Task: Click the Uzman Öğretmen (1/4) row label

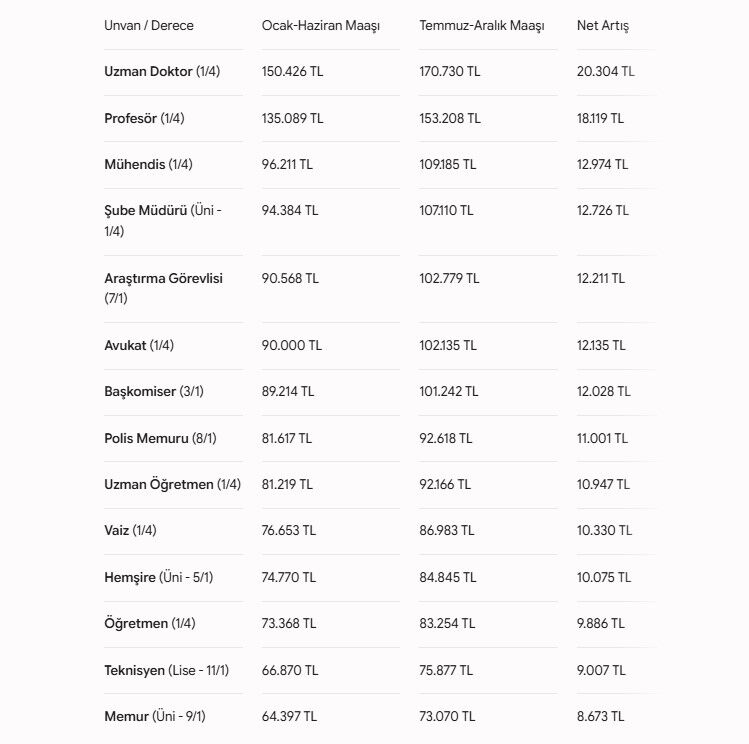Action: click(x=172, y=484)
